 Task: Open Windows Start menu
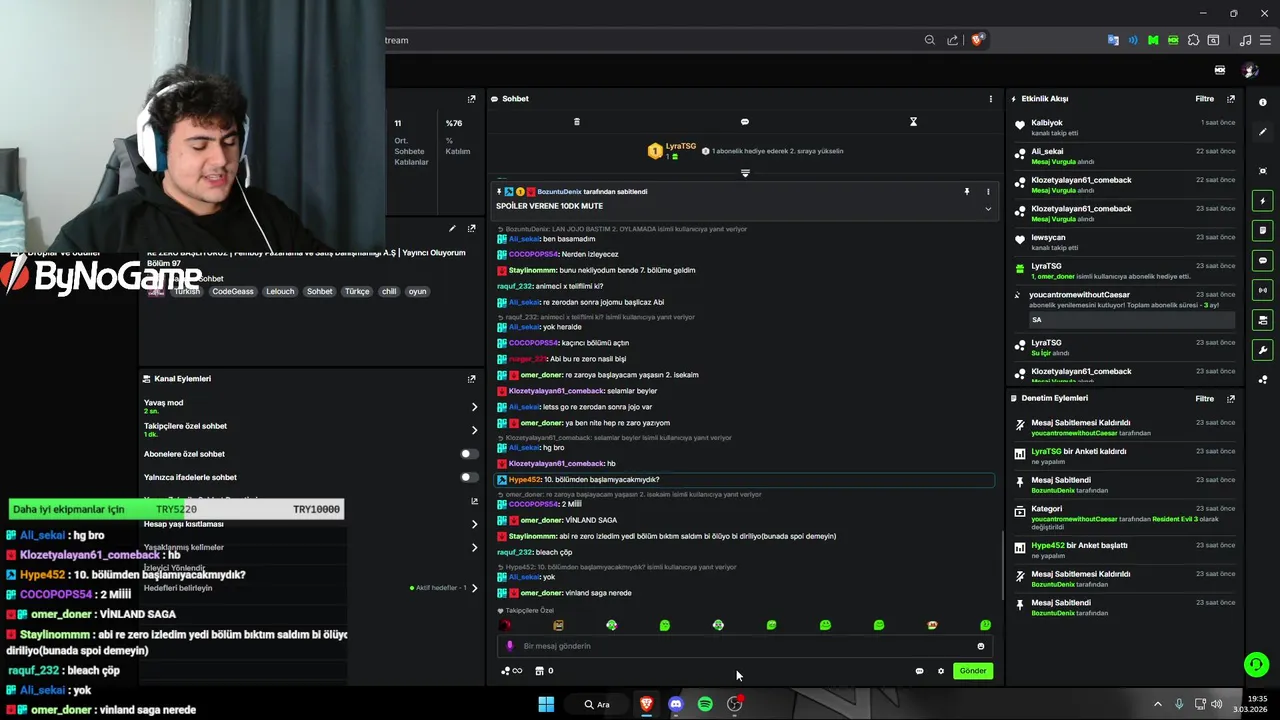pyautogui.click(x=546, y=704)
